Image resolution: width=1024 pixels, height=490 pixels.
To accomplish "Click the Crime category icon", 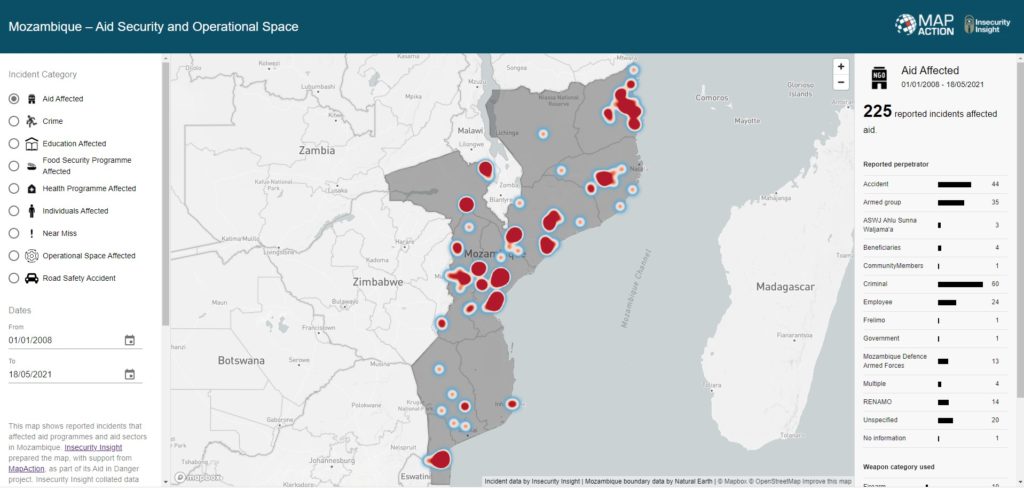I will point(32,121).
